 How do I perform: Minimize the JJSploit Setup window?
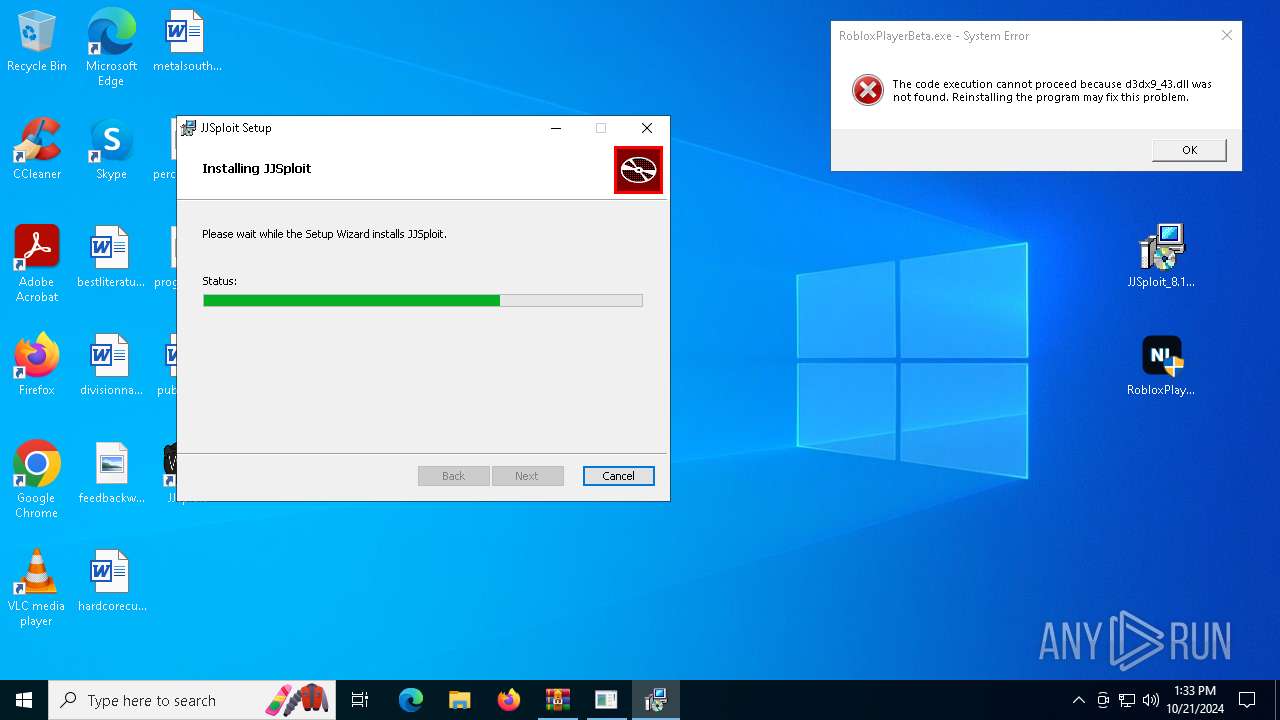556,128
